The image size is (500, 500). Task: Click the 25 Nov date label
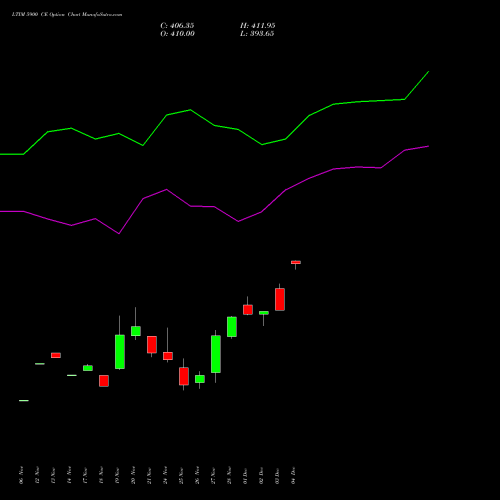click(181, 475)
